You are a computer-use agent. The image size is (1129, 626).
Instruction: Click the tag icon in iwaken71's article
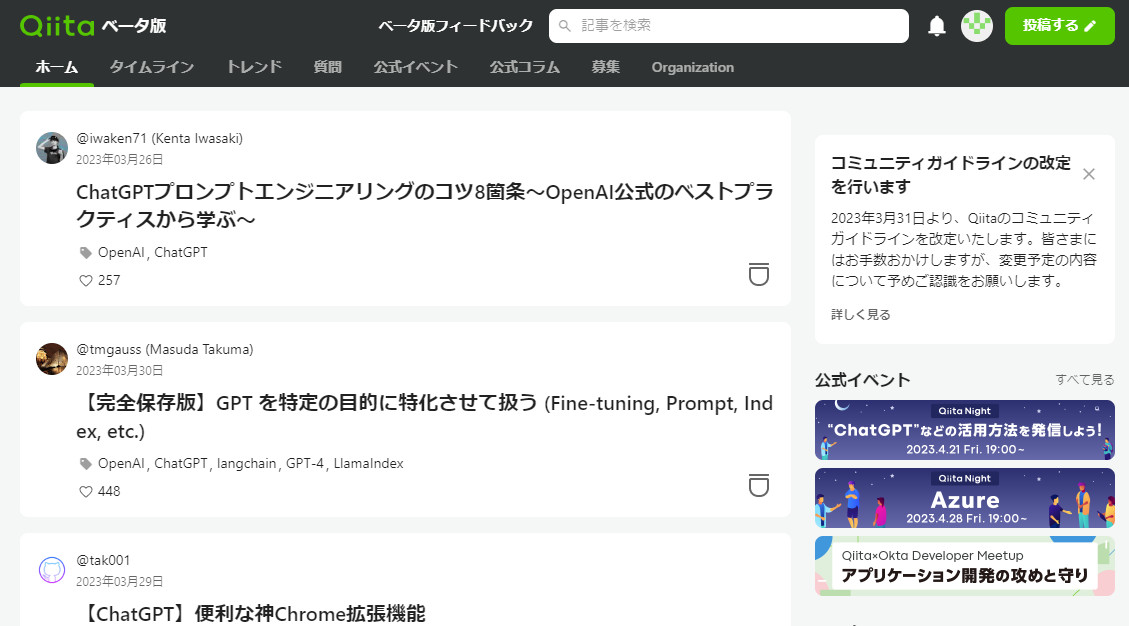[x=86, y=253]
